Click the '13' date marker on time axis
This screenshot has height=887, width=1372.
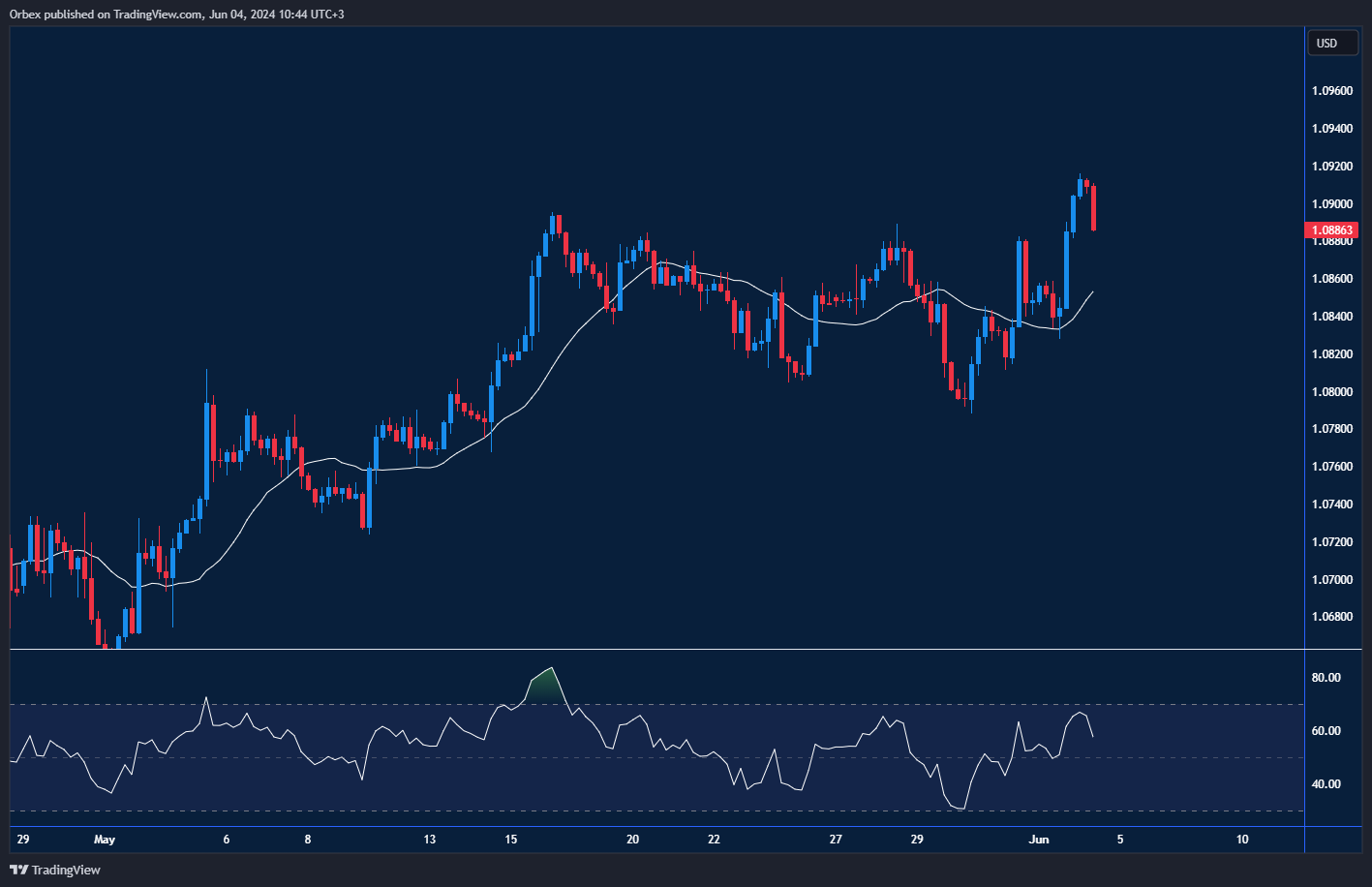pyautogui.click(x=429, y=840)
